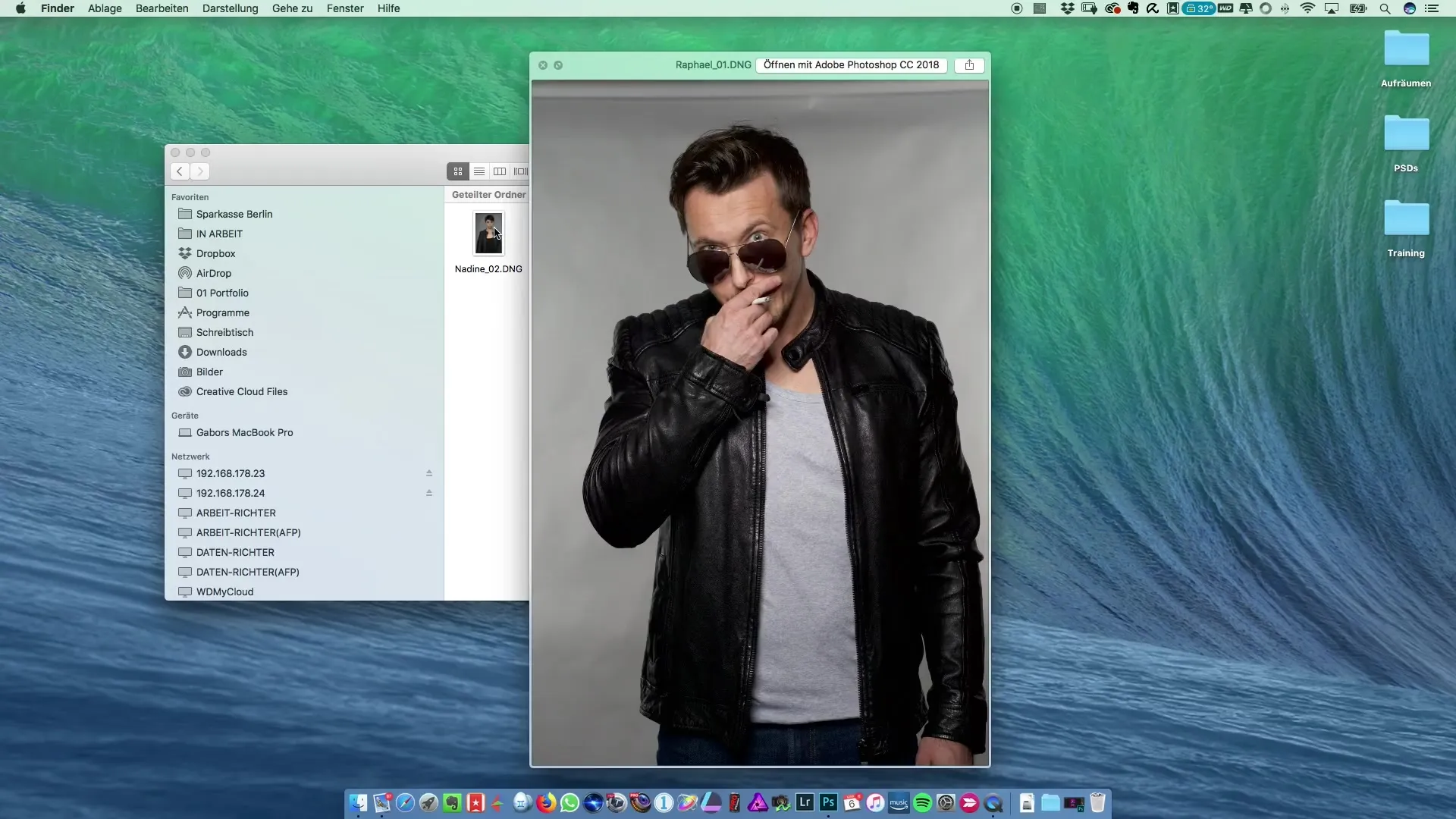Open 1Password from the Dock
Screen dimensions: 1456x819
[x=664, y=802]
